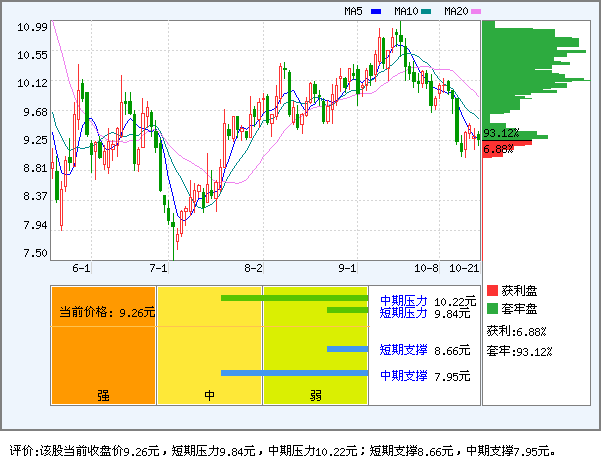Click the 短期支撑 link

coord(403,350)
